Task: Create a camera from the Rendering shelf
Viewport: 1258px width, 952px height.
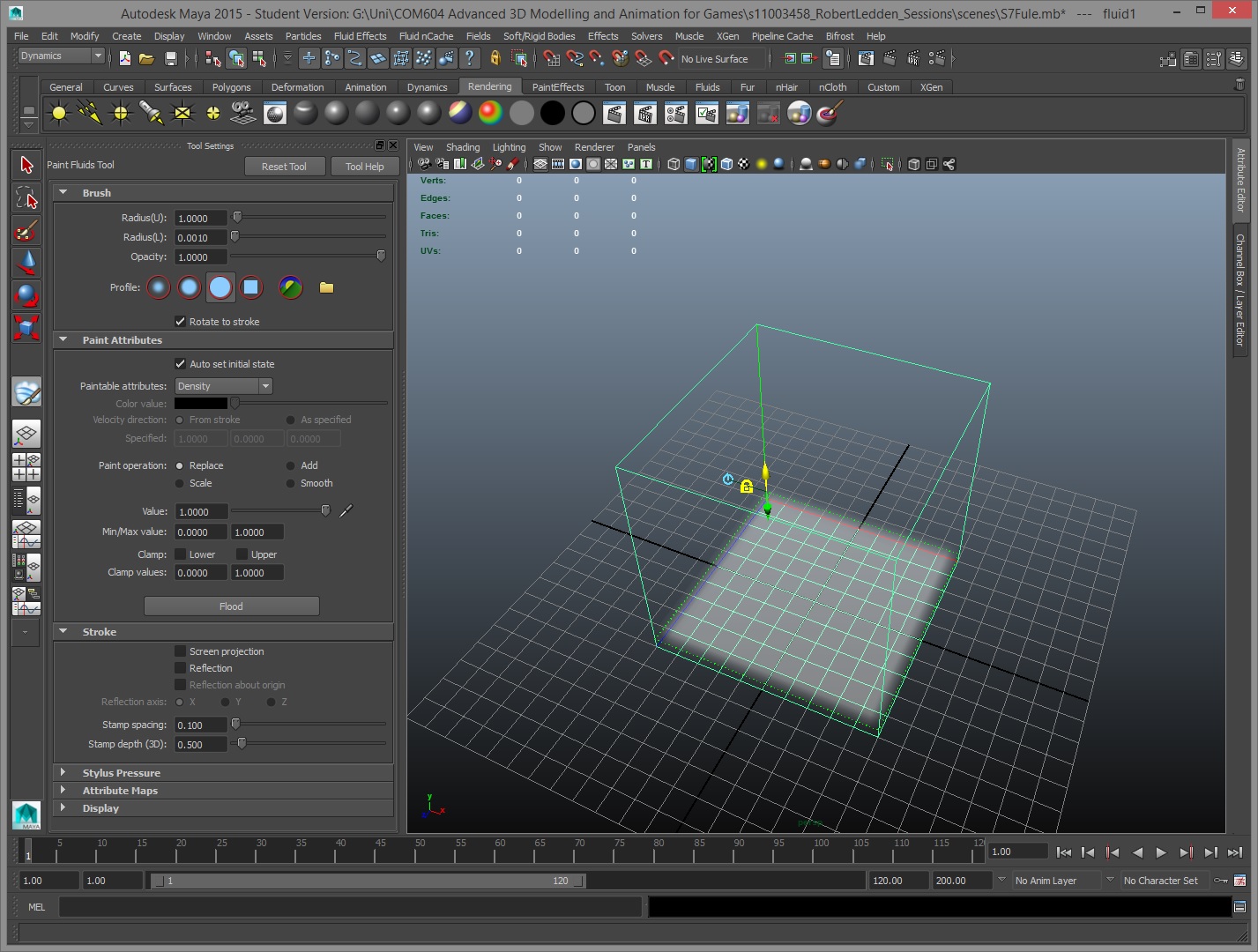Action: click(242, 113)
